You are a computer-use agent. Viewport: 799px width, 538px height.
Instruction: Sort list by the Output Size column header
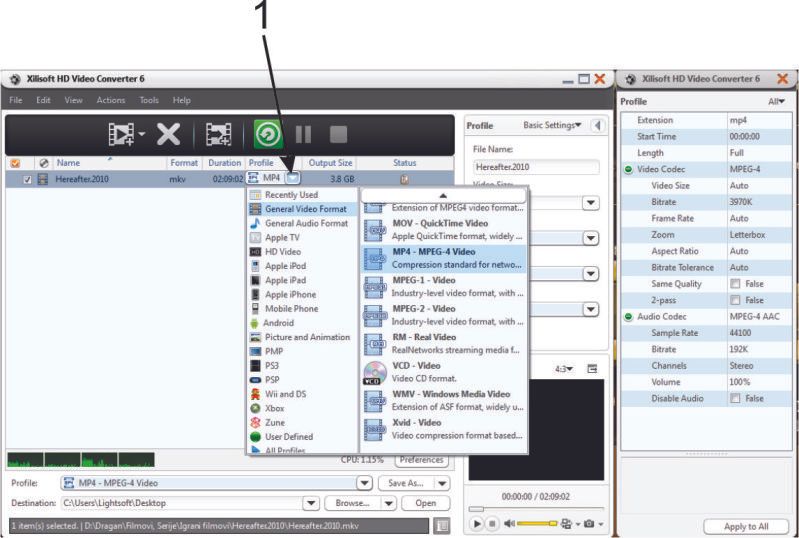[330, 163]
